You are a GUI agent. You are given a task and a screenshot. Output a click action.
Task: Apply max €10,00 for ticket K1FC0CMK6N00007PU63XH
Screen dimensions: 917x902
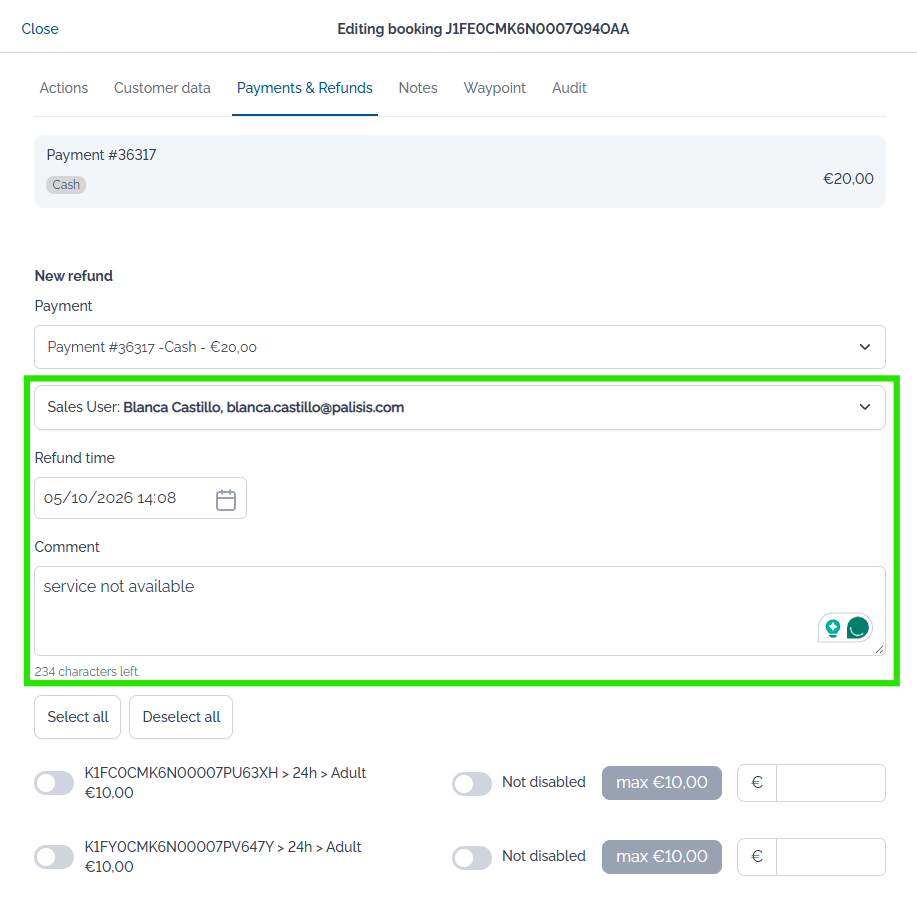click(x=662, y=783)
